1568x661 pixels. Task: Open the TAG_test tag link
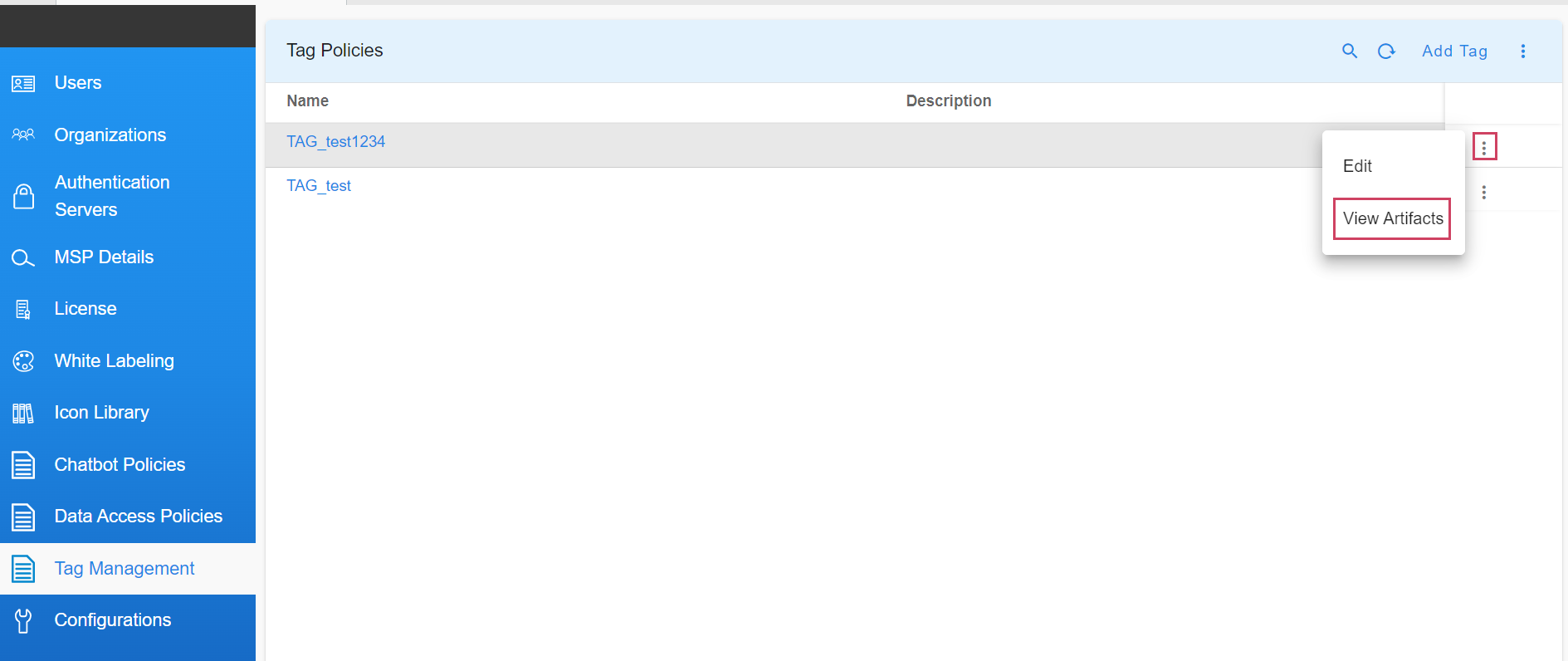pyautogui.click(x=319, y=186)
